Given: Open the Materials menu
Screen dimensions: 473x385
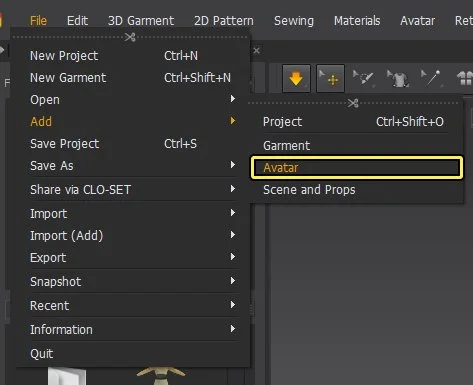Looking at the screenshot, I should click(x=357, y=21).
